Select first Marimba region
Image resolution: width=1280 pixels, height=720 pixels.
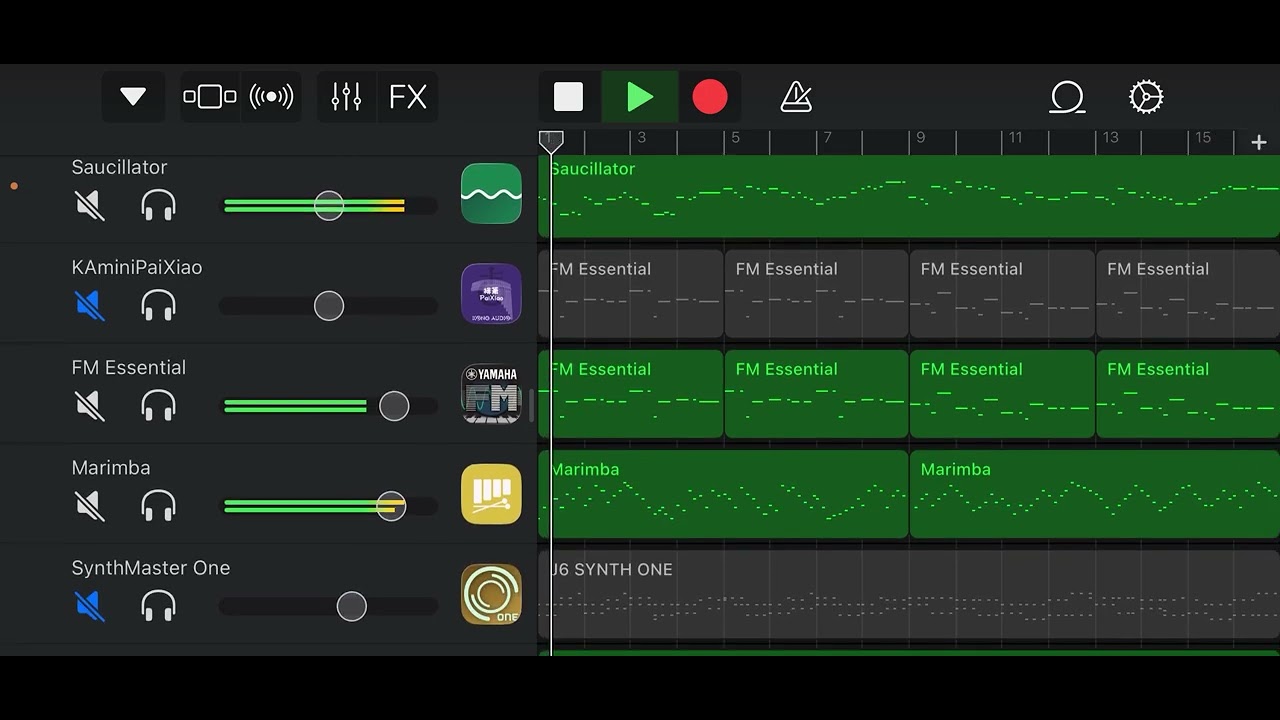(723, 494)
